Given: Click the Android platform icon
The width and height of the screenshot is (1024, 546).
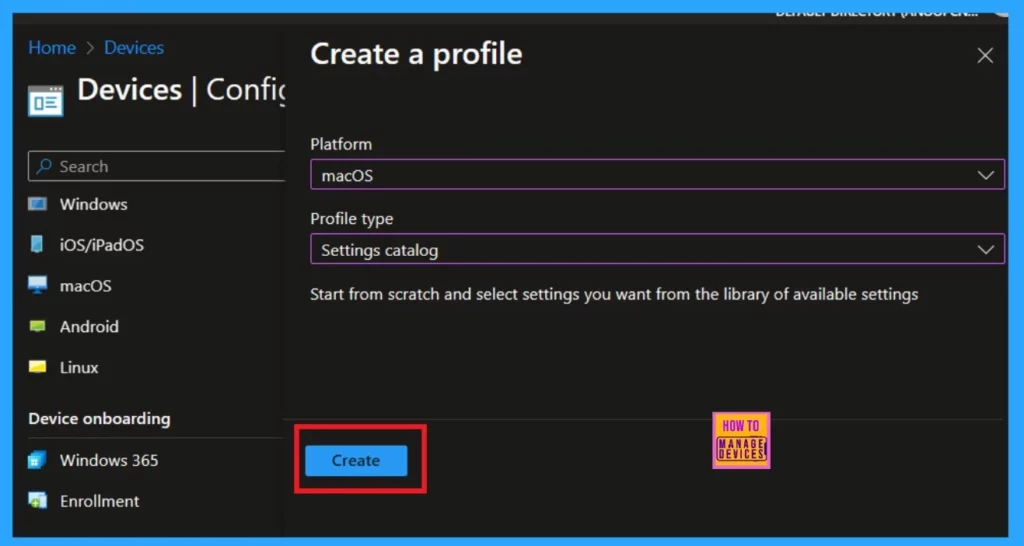Looking at the screenshot, I should [x=37, y=327].
